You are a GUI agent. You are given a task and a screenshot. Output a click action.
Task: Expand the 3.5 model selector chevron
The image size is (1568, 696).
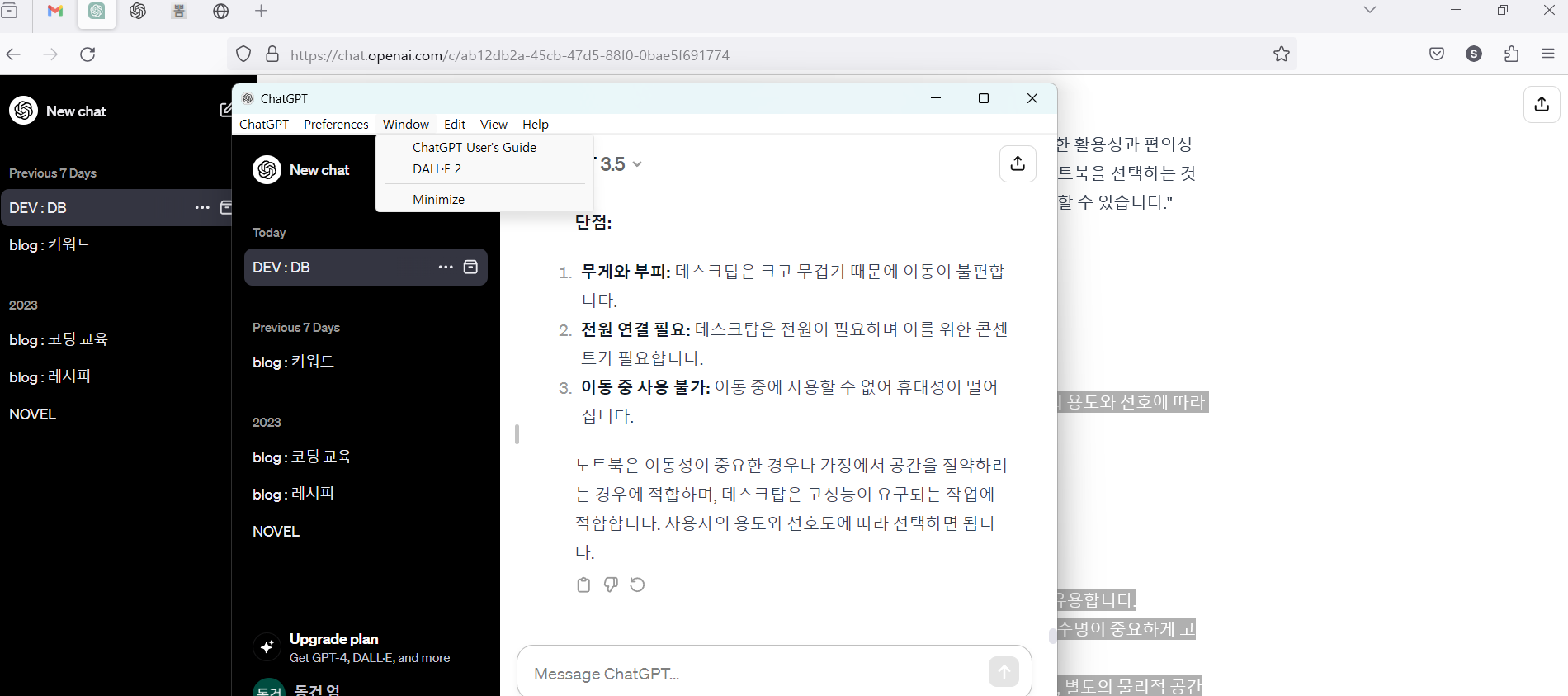(637, 164)
